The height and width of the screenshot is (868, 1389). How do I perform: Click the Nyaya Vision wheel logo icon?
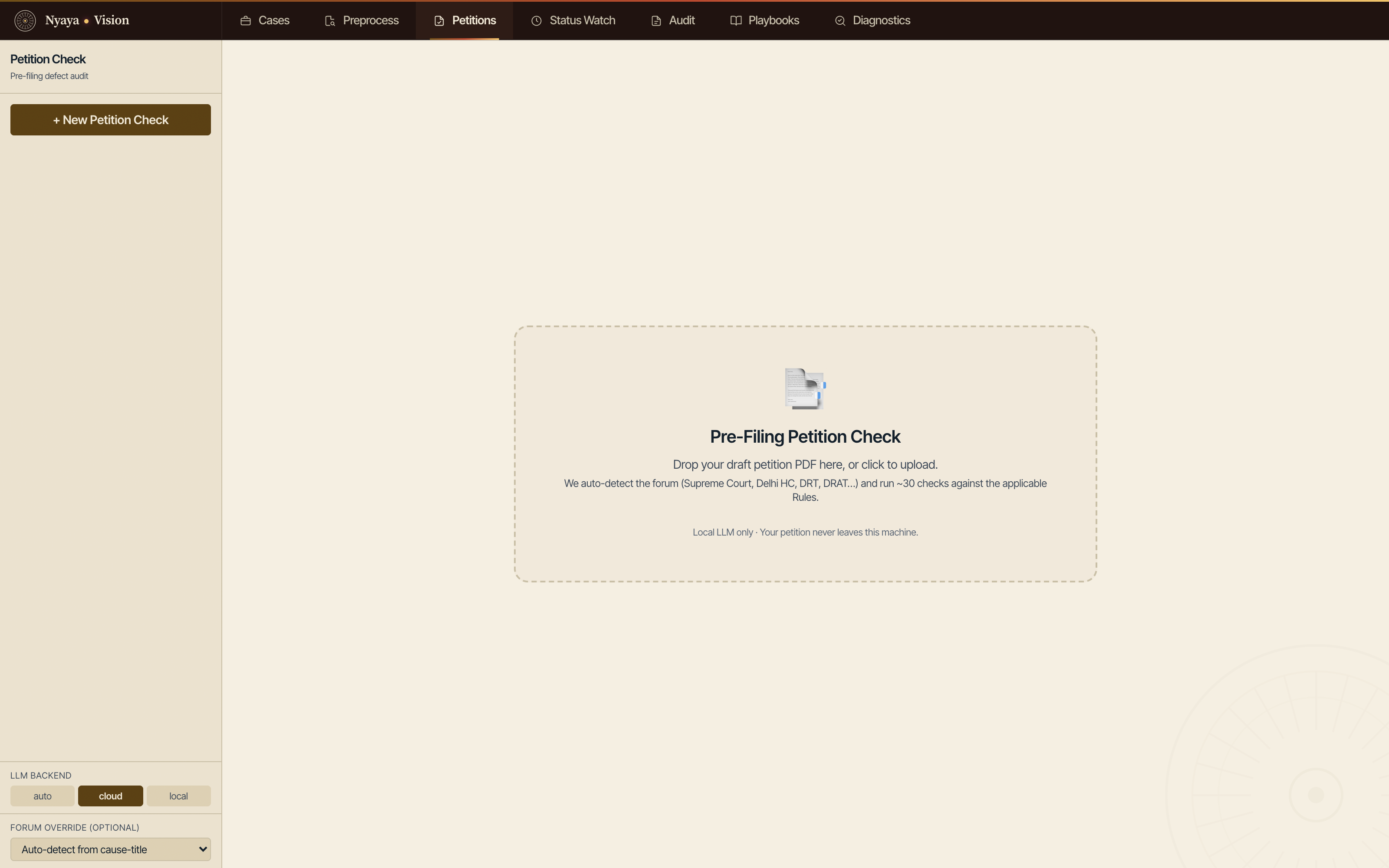click(25, 21)
